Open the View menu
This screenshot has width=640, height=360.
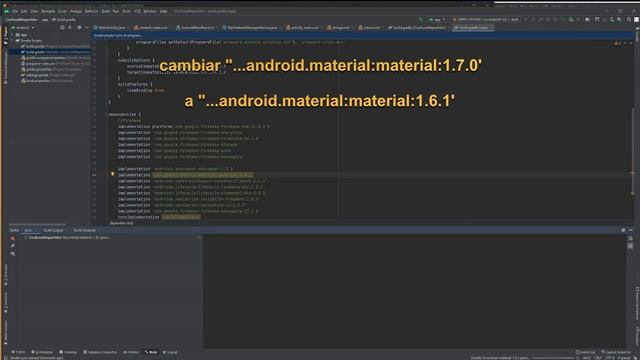34,11
